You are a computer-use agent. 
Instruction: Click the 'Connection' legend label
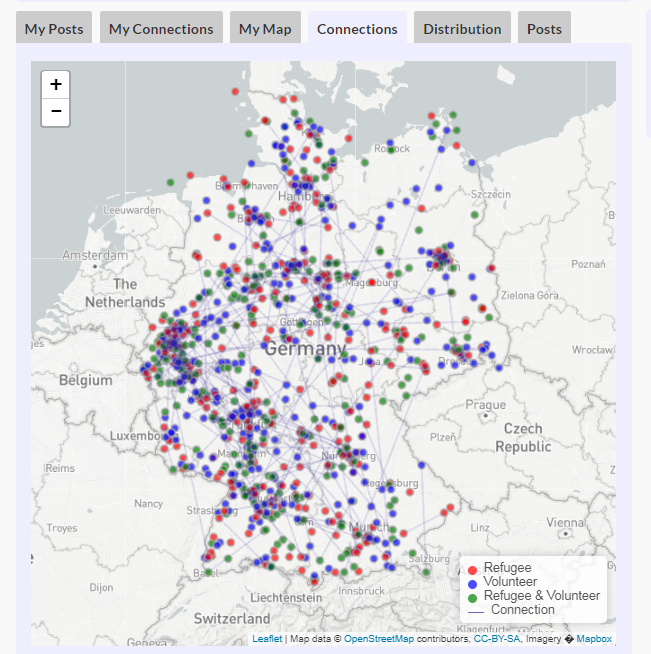[523, 609]
